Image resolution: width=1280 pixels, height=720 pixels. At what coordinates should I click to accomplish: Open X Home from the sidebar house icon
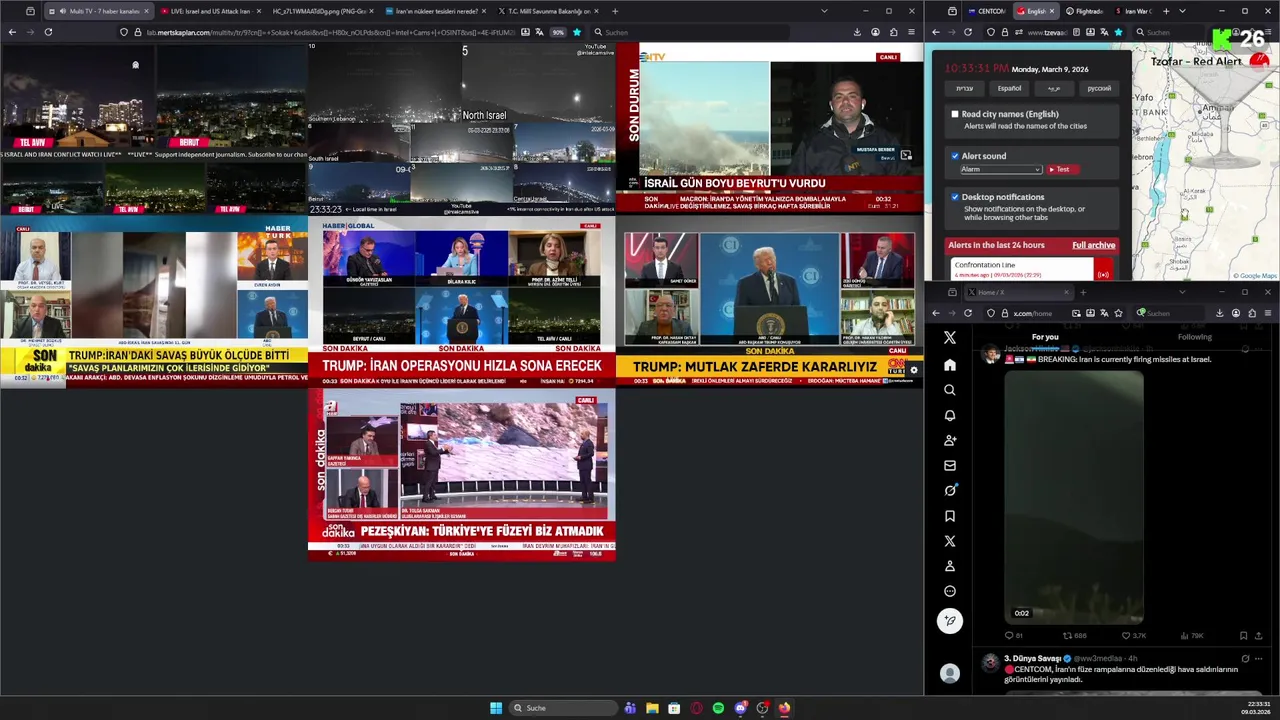(950, 365)
